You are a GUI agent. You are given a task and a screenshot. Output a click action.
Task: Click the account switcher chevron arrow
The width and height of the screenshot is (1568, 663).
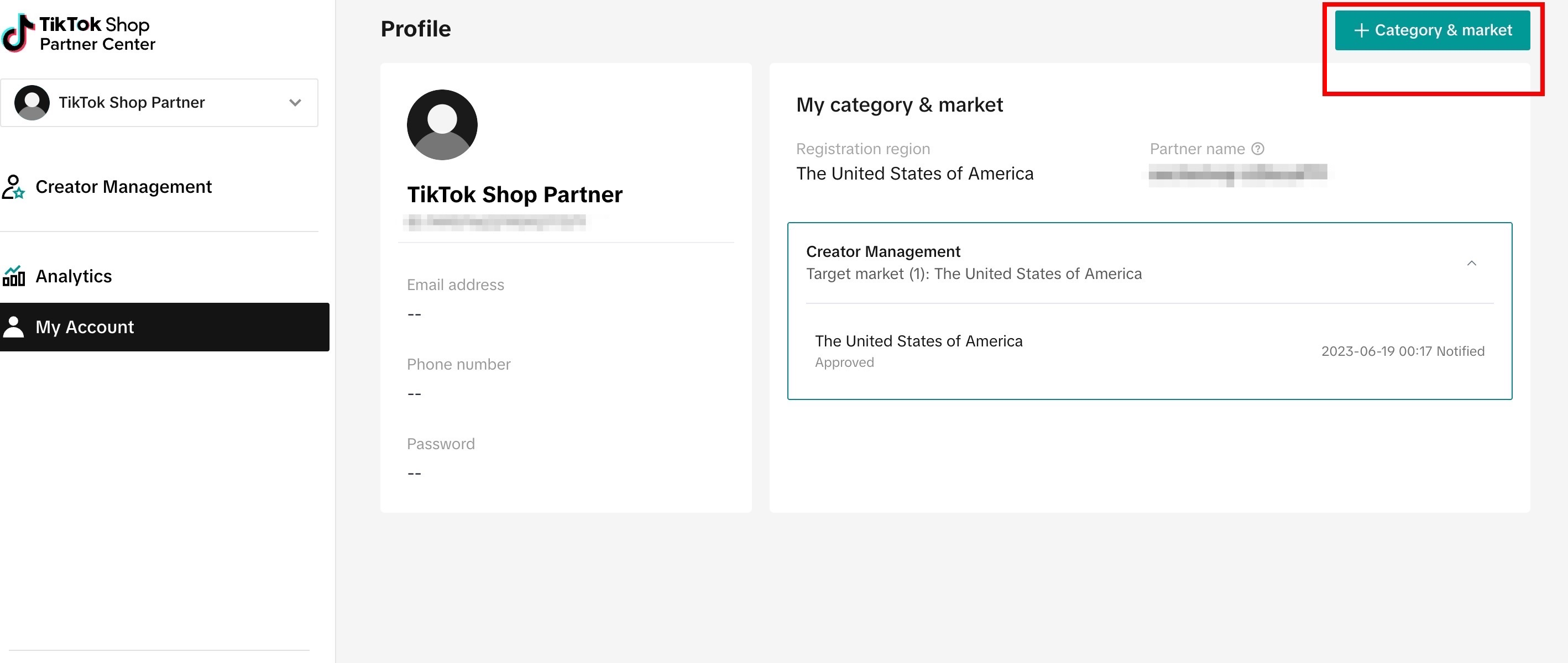[295, 102]
